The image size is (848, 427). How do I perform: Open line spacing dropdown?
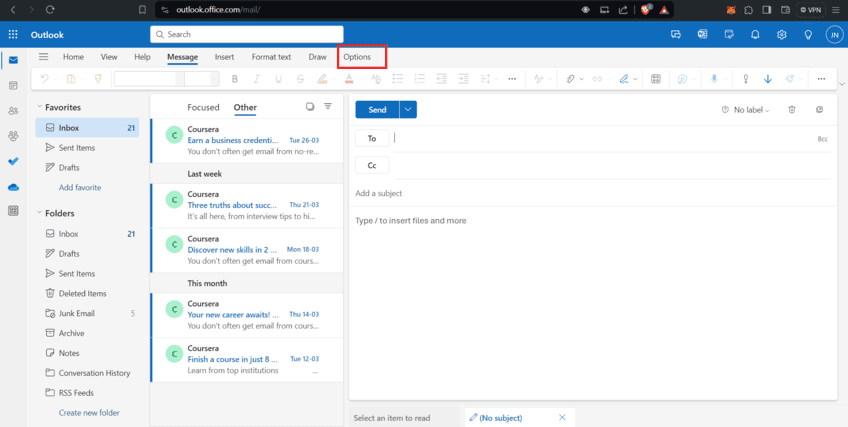(x=488, y=79)
